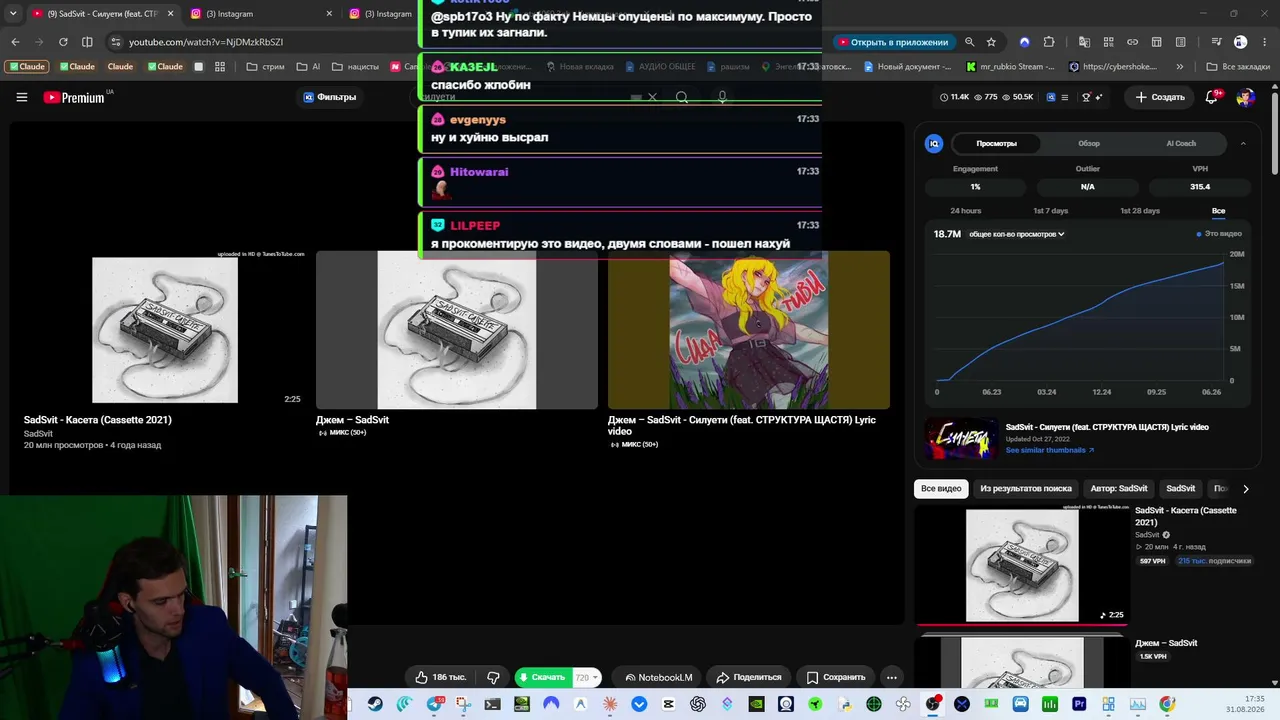Open the ChatGPT icon in the taskbar
Image resolution: width=1280 pixels, height=720 pixels.
pyautogui.click(x=698, y=704)
